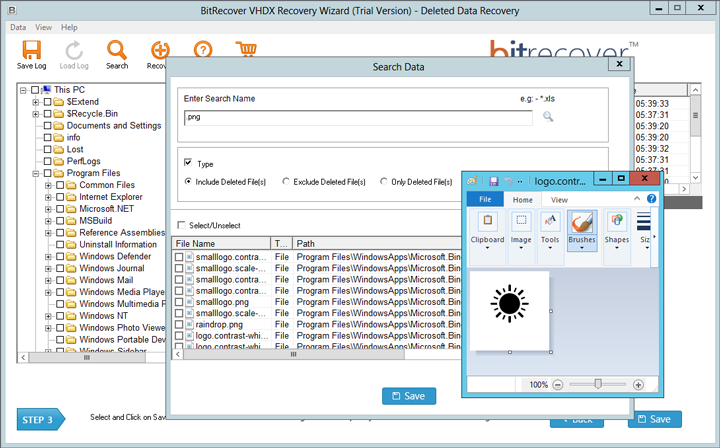
Task: Select Brushes in Paint ribbon
Action: (582, 231)
